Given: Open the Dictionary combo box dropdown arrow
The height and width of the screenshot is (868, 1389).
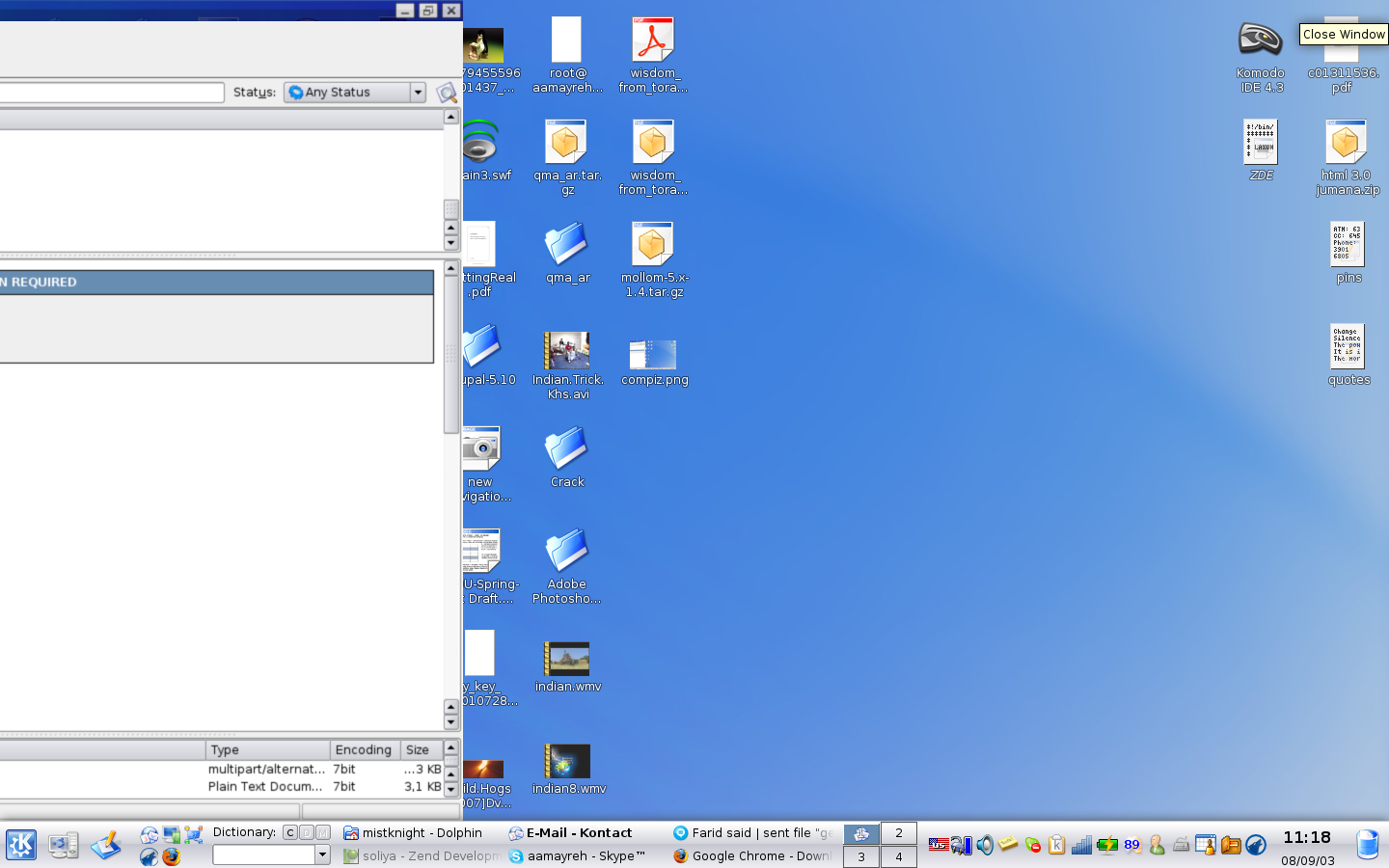Looking at the screenshot, I should click(x=322, y=854).
